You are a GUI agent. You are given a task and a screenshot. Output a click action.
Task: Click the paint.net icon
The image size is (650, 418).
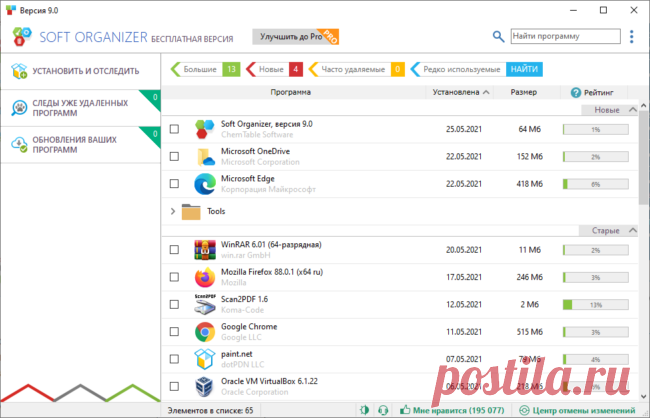click(205, 359)
